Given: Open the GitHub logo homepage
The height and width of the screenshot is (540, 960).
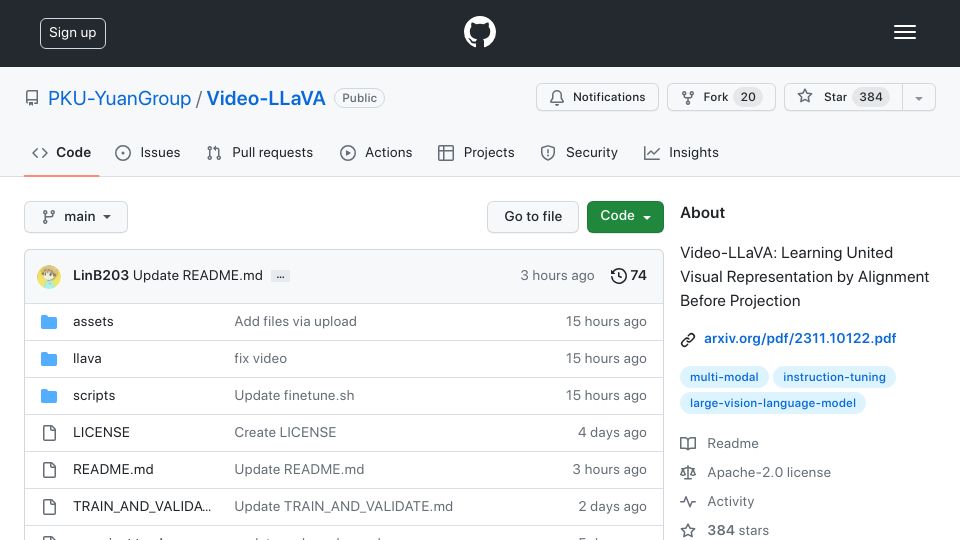Looking at the screenshot, I should pos(479,32).
